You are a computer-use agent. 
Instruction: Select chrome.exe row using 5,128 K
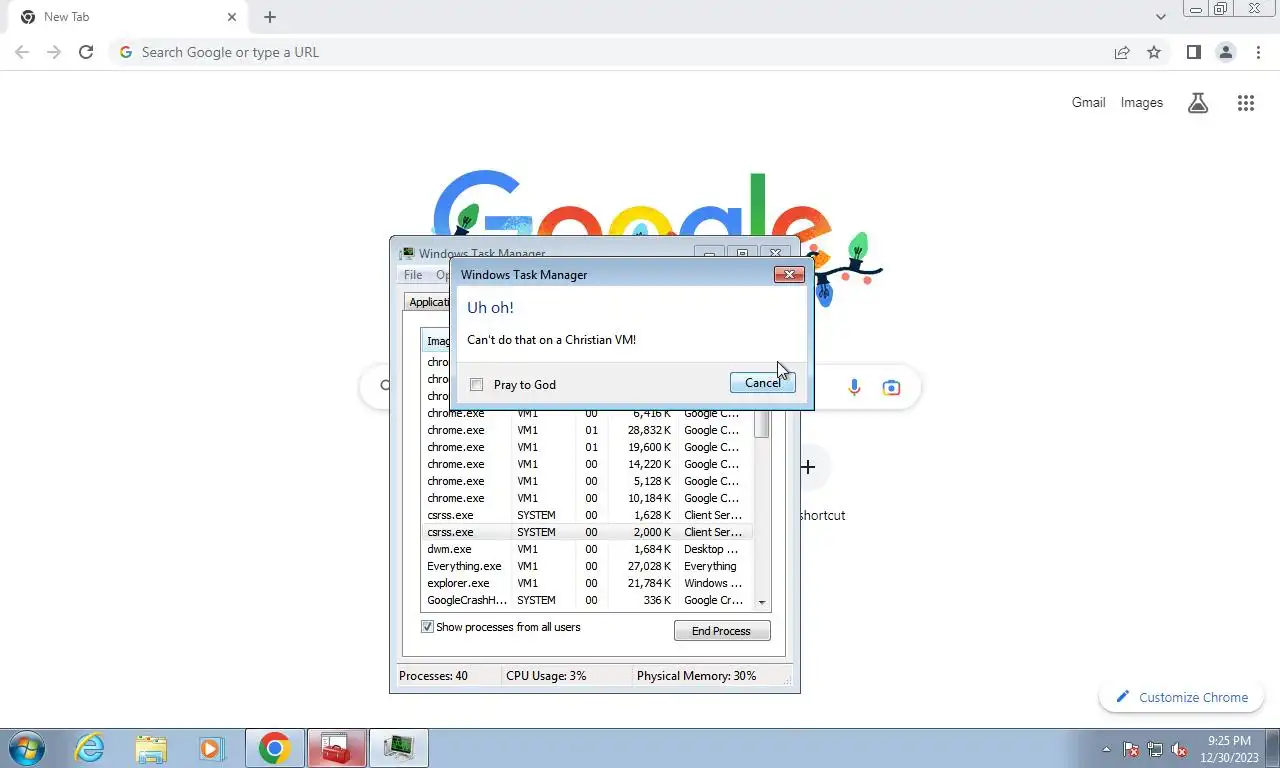click(587, 481)
